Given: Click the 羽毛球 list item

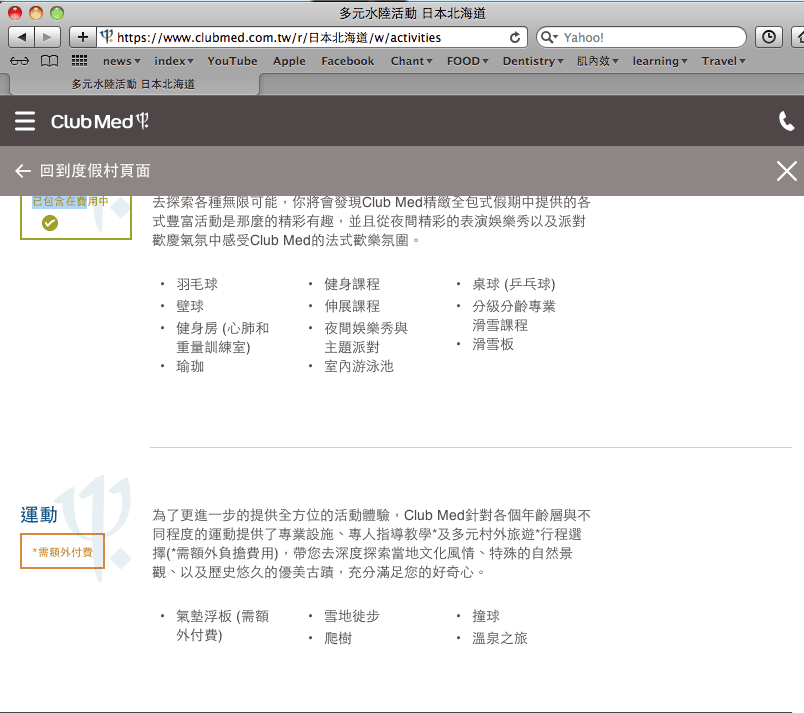Looking at the screenshot, I should 197,284.
